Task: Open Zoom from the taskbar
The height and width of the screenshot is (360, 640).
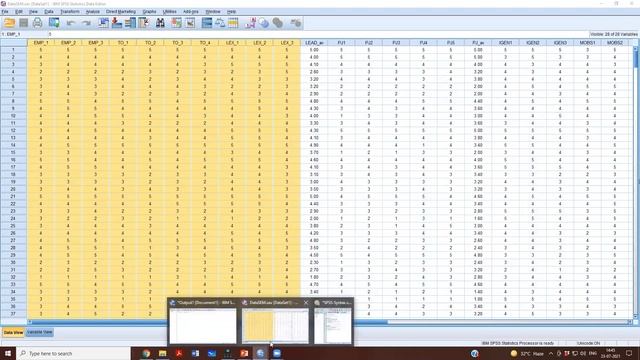Action: pos(277,353)
